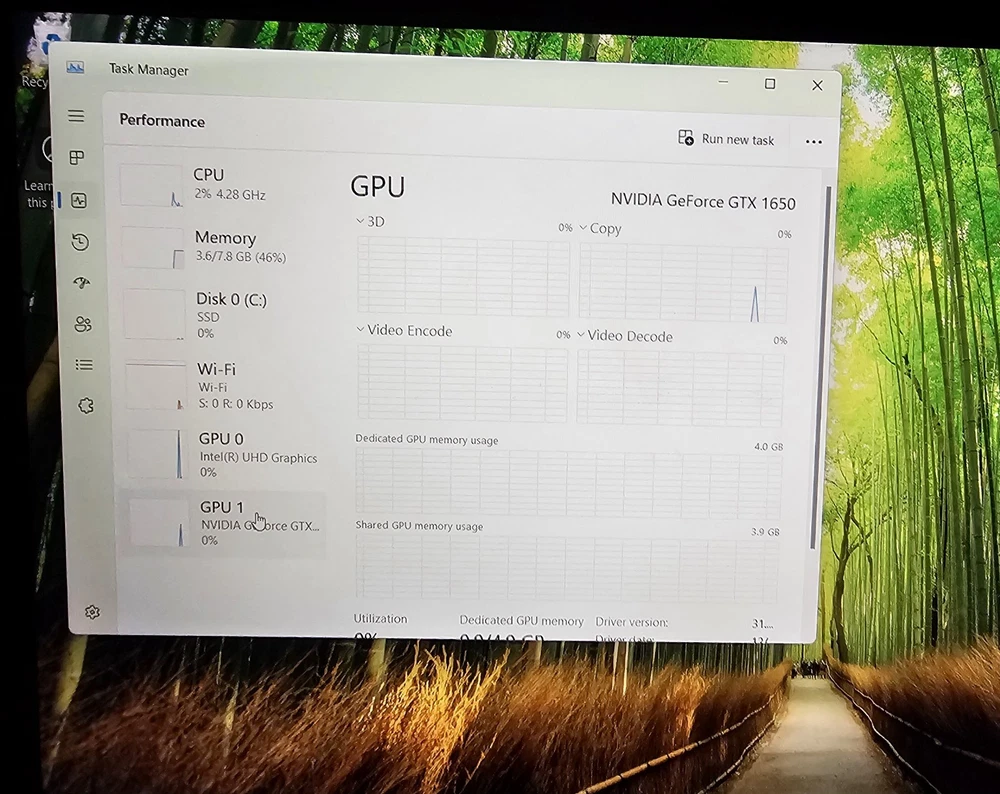Expand the Video Encode graph dropdown
Image resolution: width=1000 pixels, height=794 pixels.
pyautogui.click(x=361, y=330)
